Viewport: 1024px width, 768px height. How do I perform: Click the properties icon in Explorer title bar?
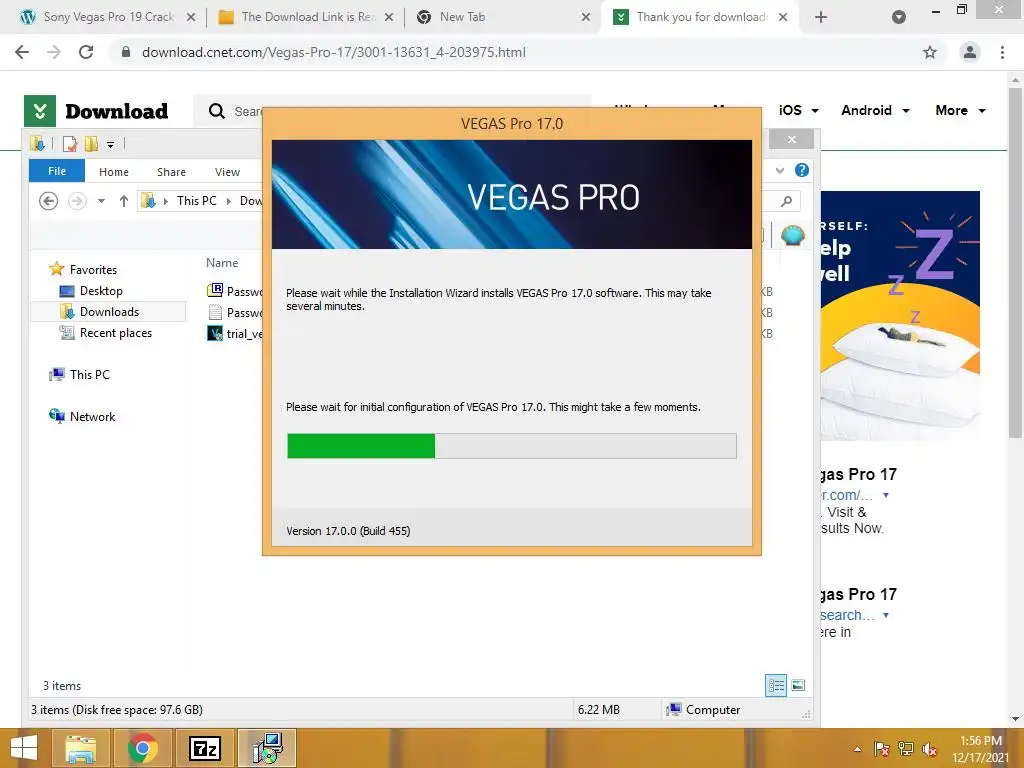(70, 144)
